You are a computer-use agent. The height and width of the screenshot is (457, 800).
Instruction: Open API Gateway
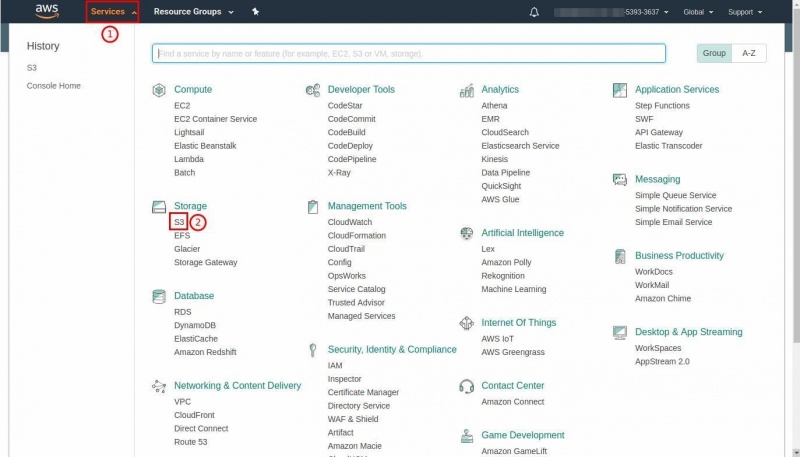(x=659, y=132)
